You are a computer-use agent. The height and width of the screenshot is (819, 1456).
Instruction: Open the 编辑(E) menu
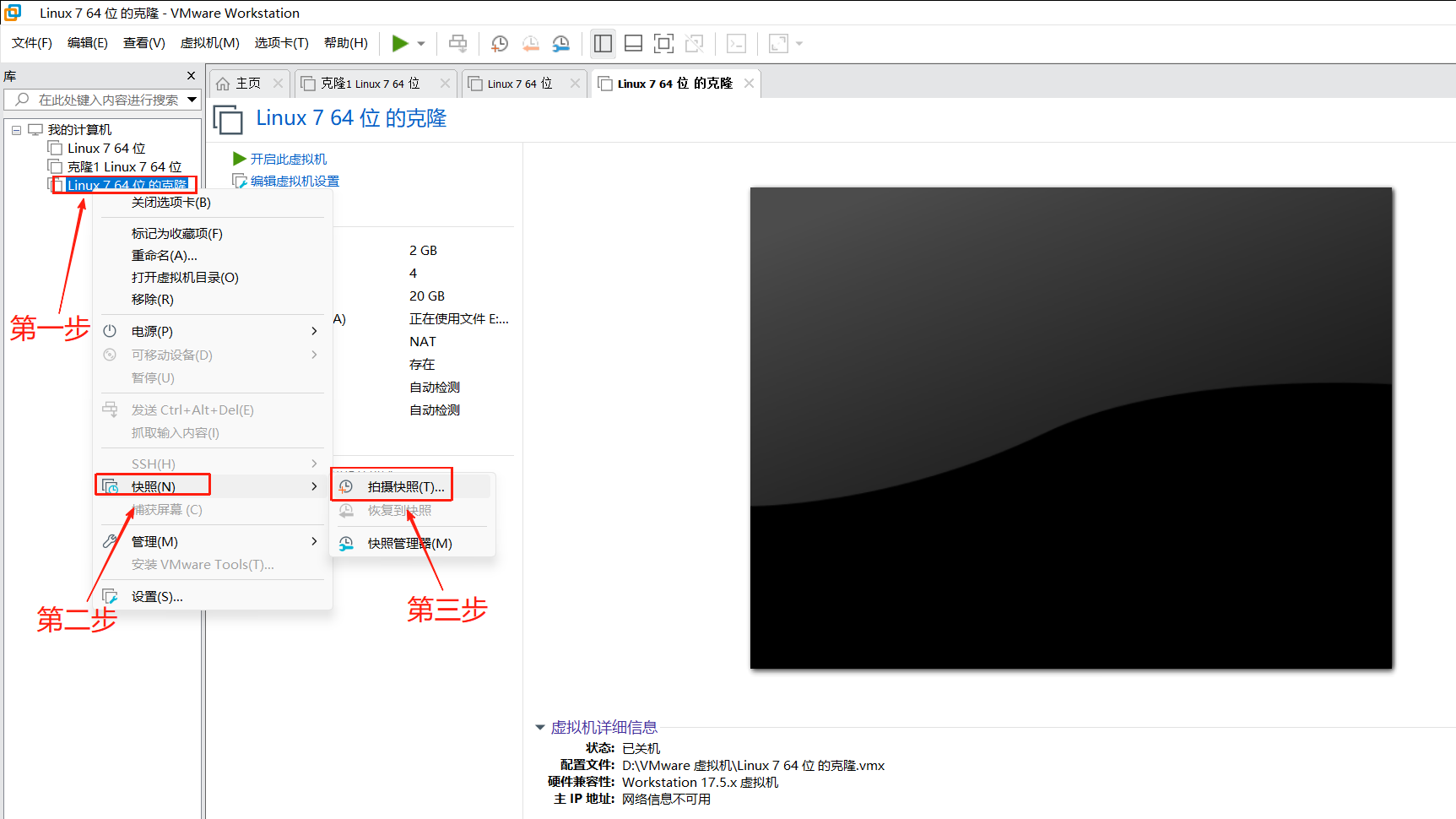88,43
